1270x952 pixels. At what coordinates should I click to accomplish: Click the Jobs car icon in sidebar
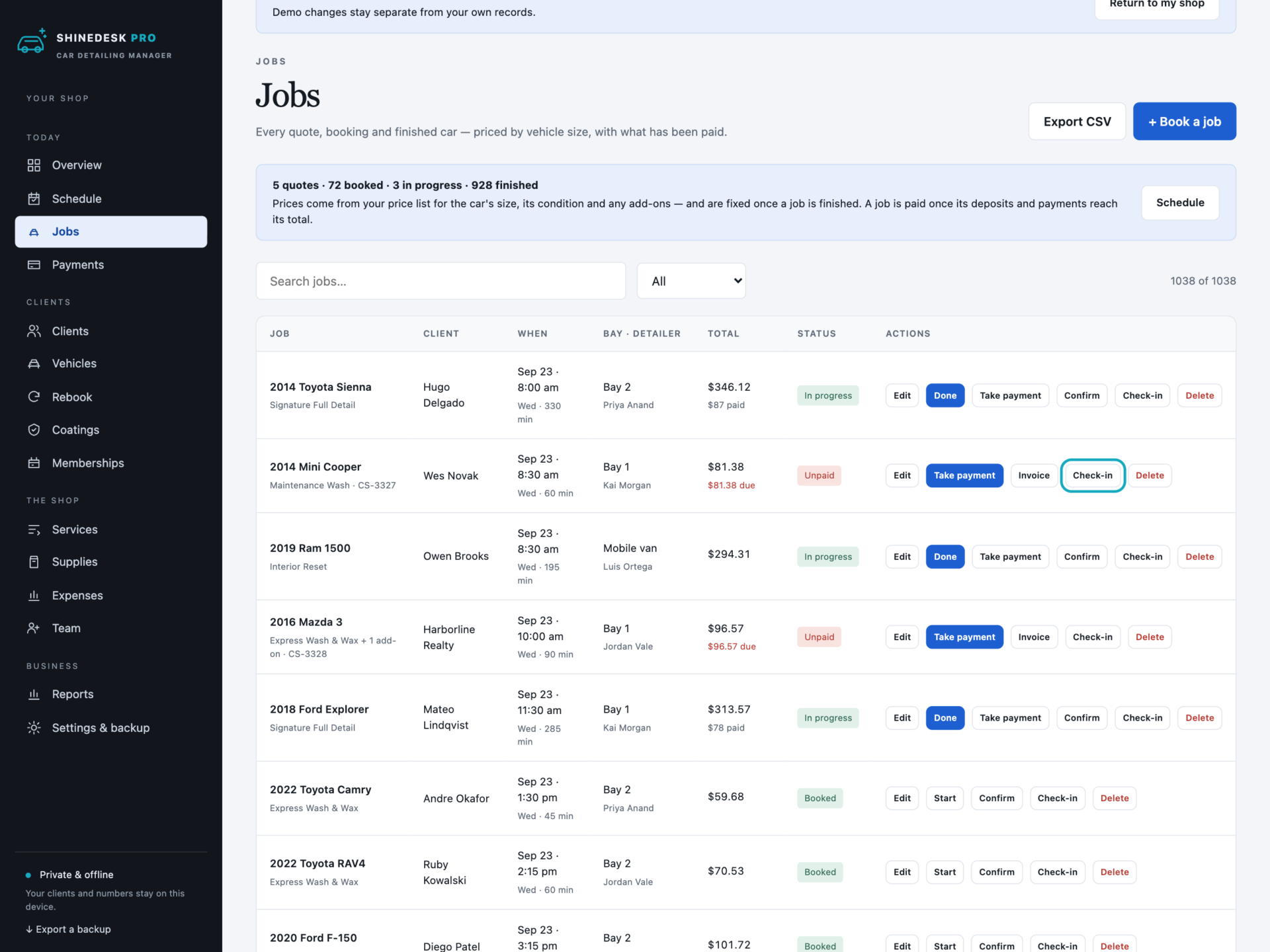34,232
